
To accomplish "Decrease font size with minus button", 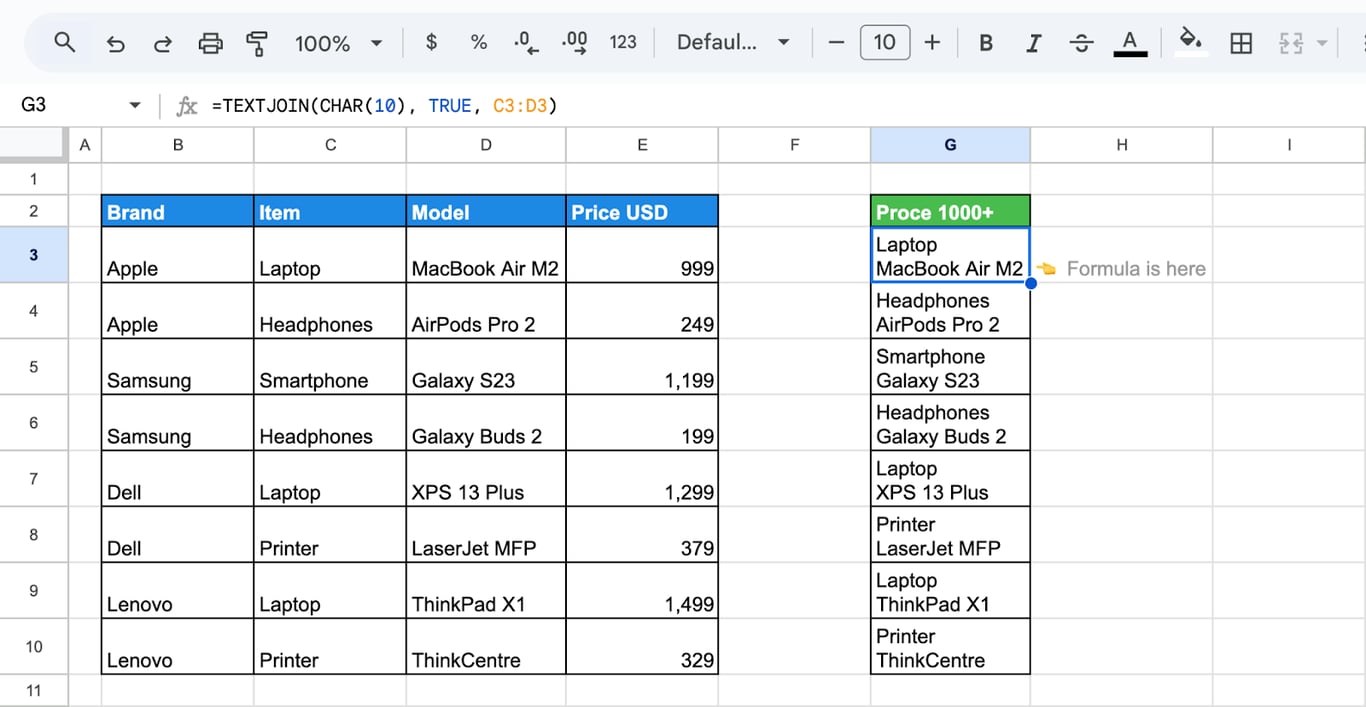I will click(x=837, y=42).
